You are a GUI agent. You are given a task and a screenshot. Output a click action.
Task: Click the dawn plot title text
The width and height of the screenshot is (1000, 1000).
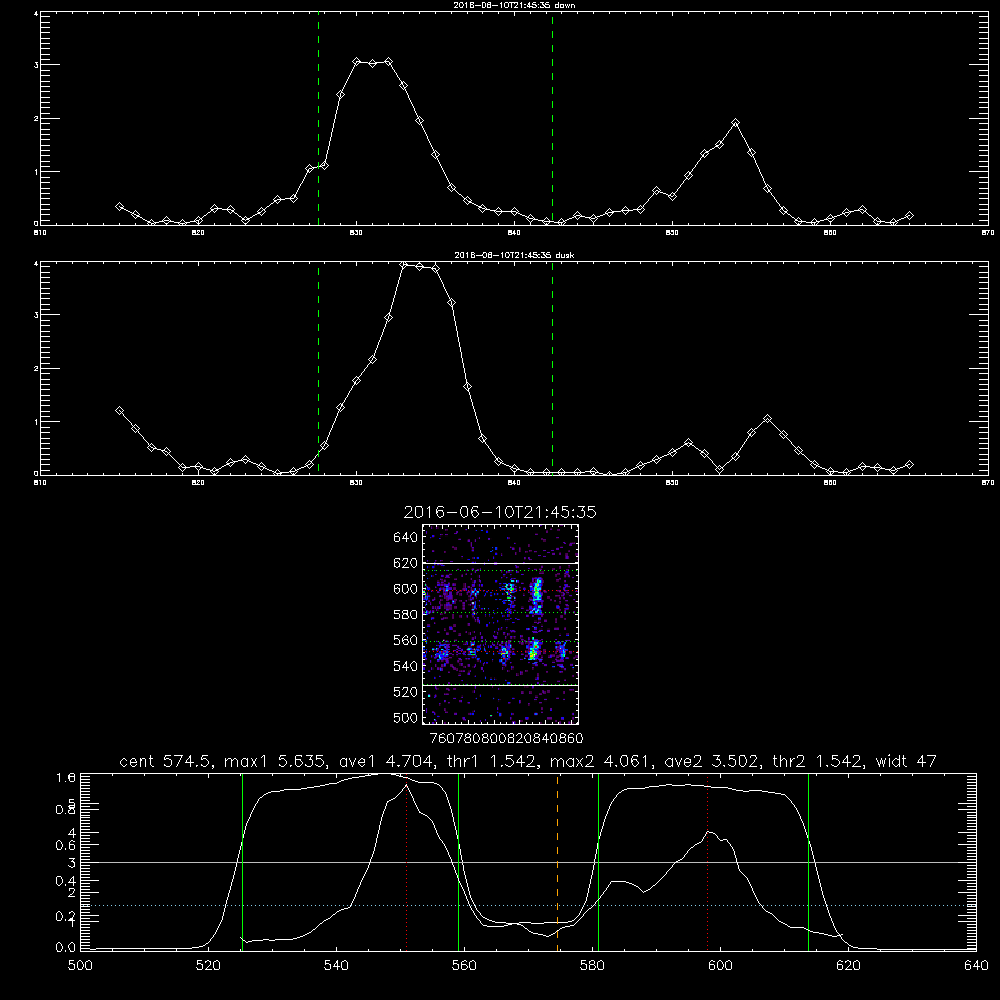pyautogui.click(x=514, y=4)
